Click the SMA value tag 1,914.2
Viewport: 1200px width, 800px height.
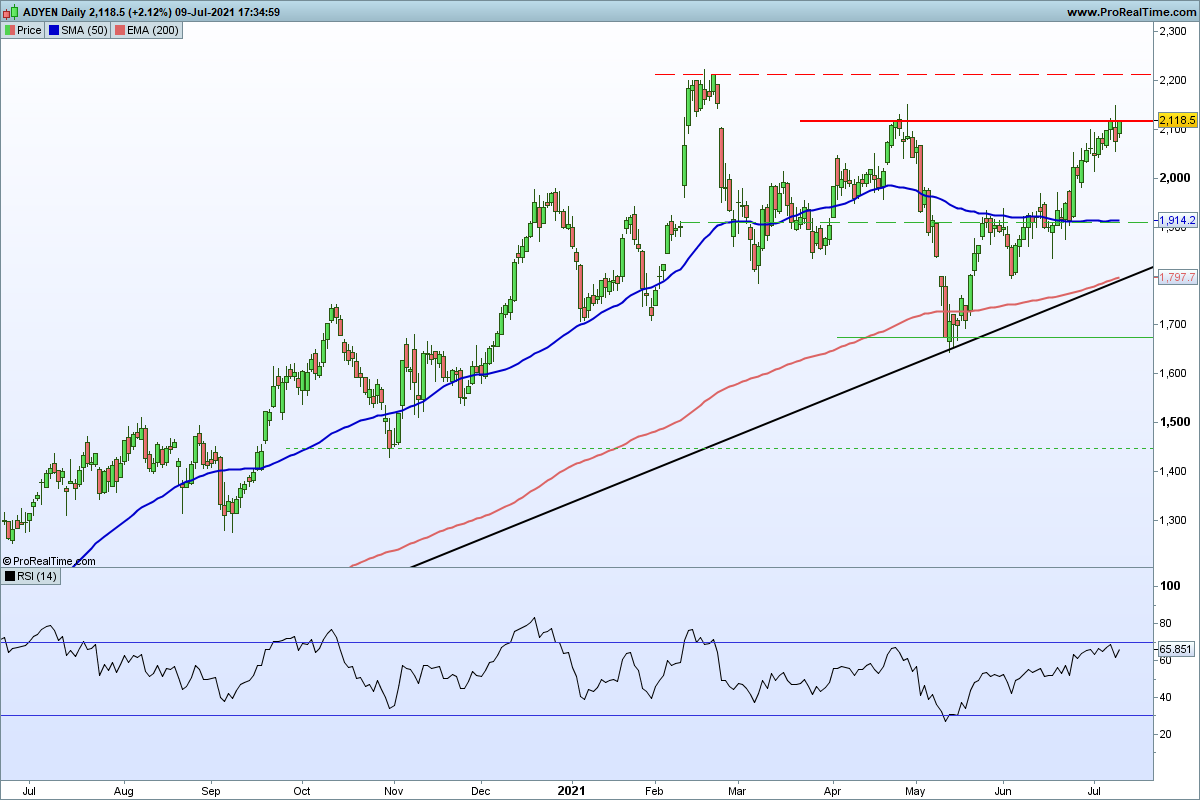(1177, 220)
